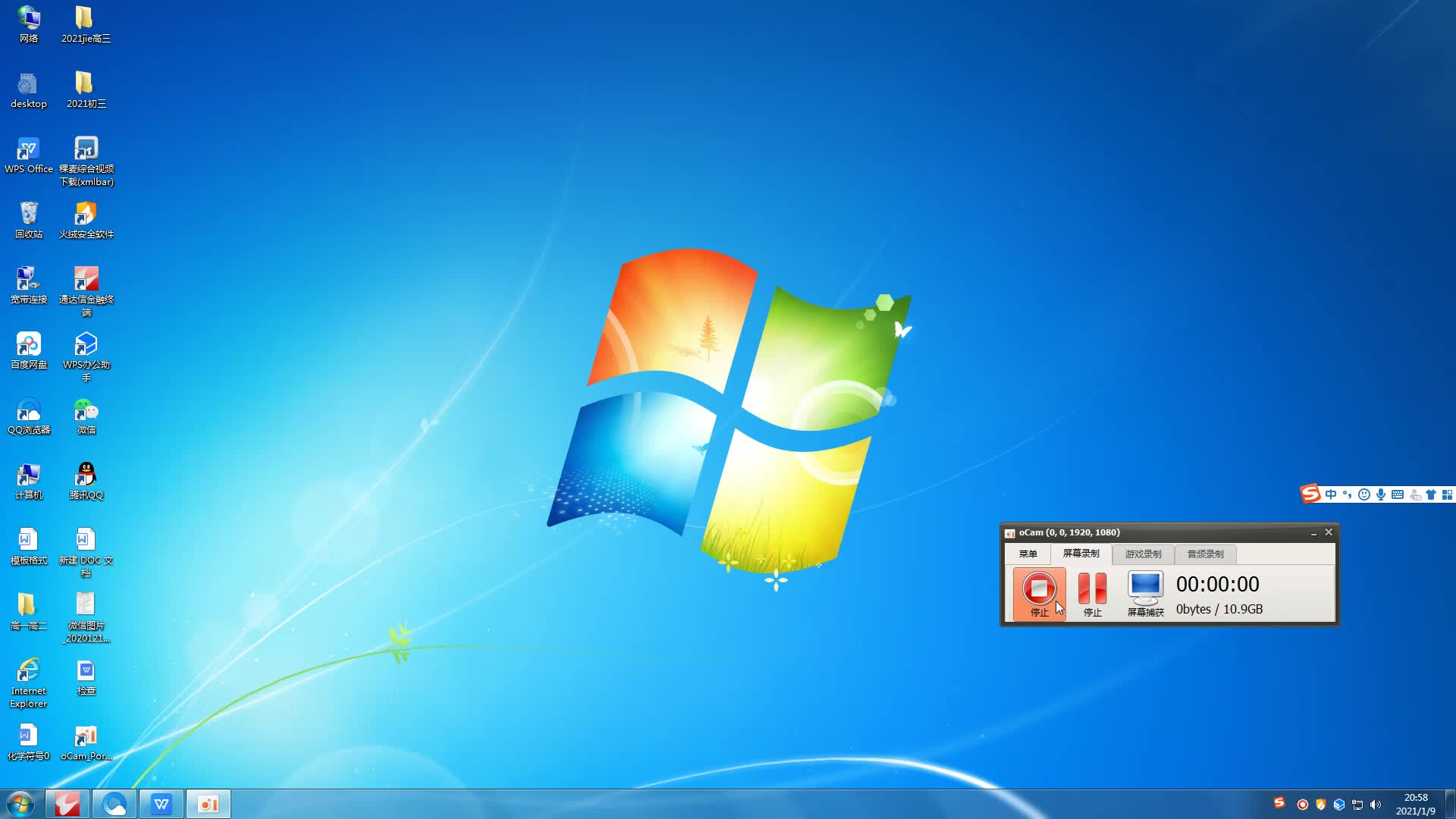Screen dimensions: 1456x819
Task: Click the volume speaker tray icon
Action: (x=1376, y=805)
